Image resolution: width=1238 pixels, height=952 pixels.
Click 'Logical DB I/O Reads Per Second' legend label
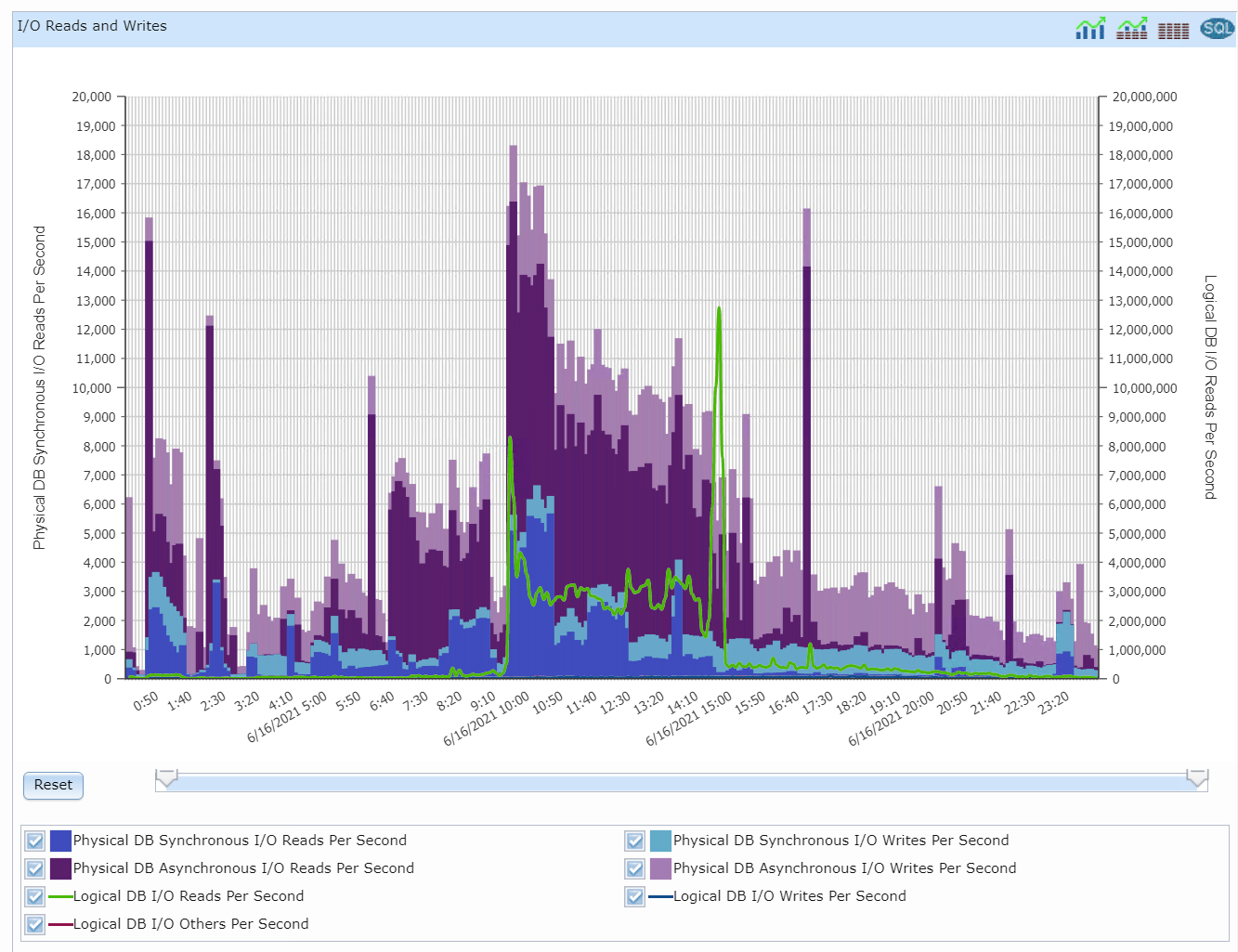[x=189, y=896]
